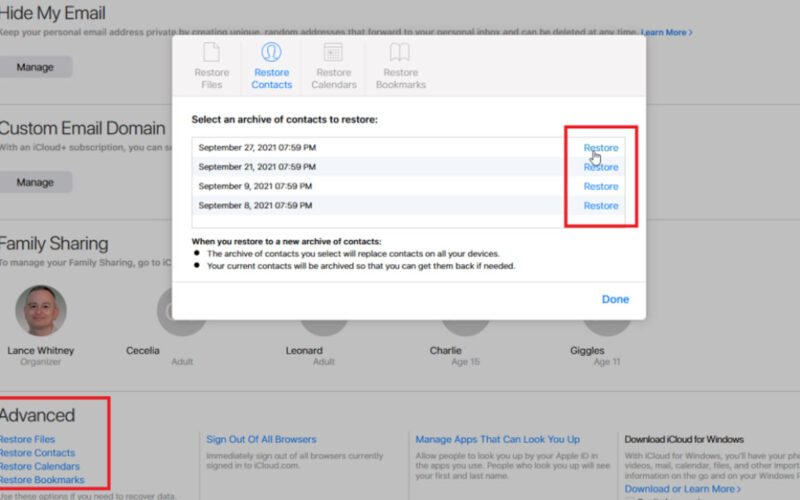
Task: Select September 9, 2021 07:59 PM row text
Action: (255, 186)
